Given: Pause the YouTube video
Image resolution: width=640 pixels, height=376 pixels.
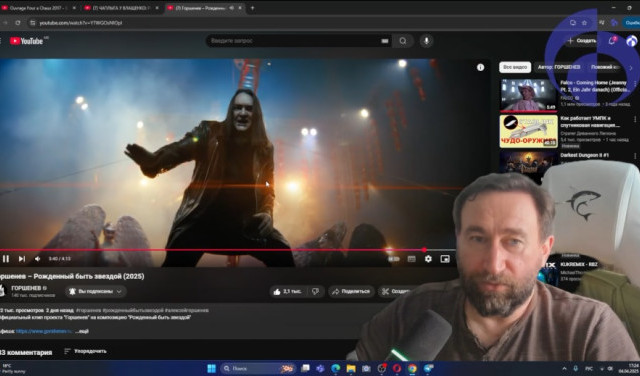Looking at the screenshot, I should tap(6, 258).
